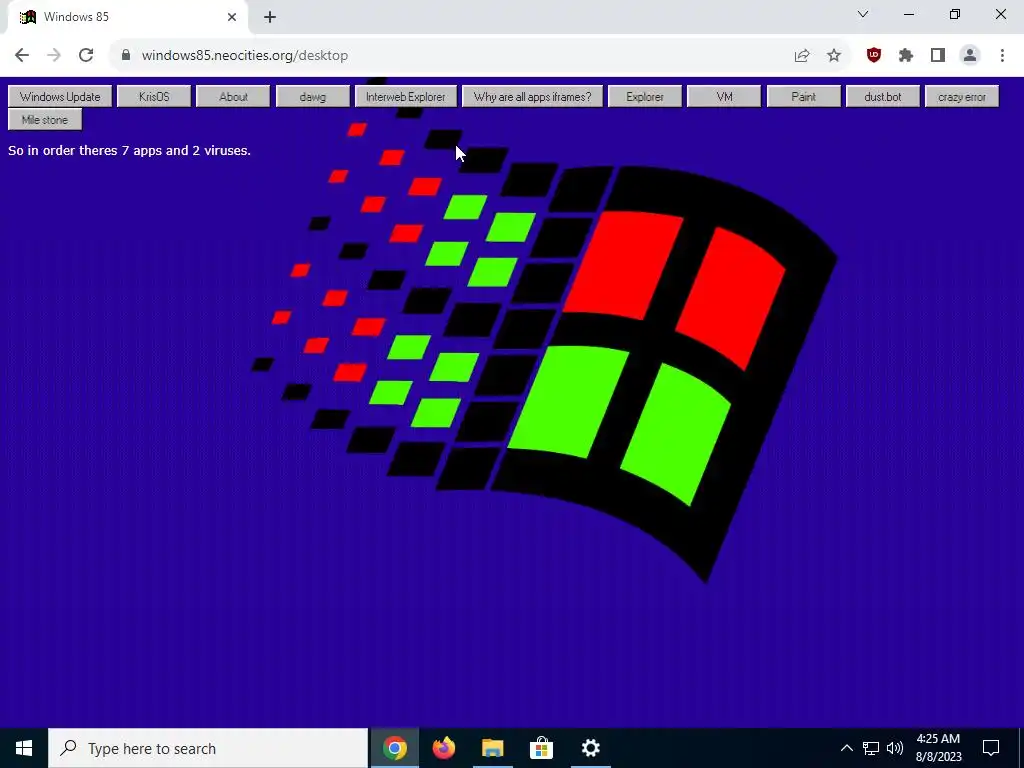1024x768 pixels.
Task: Open Firefox from the taskbar
Action: 444,748
